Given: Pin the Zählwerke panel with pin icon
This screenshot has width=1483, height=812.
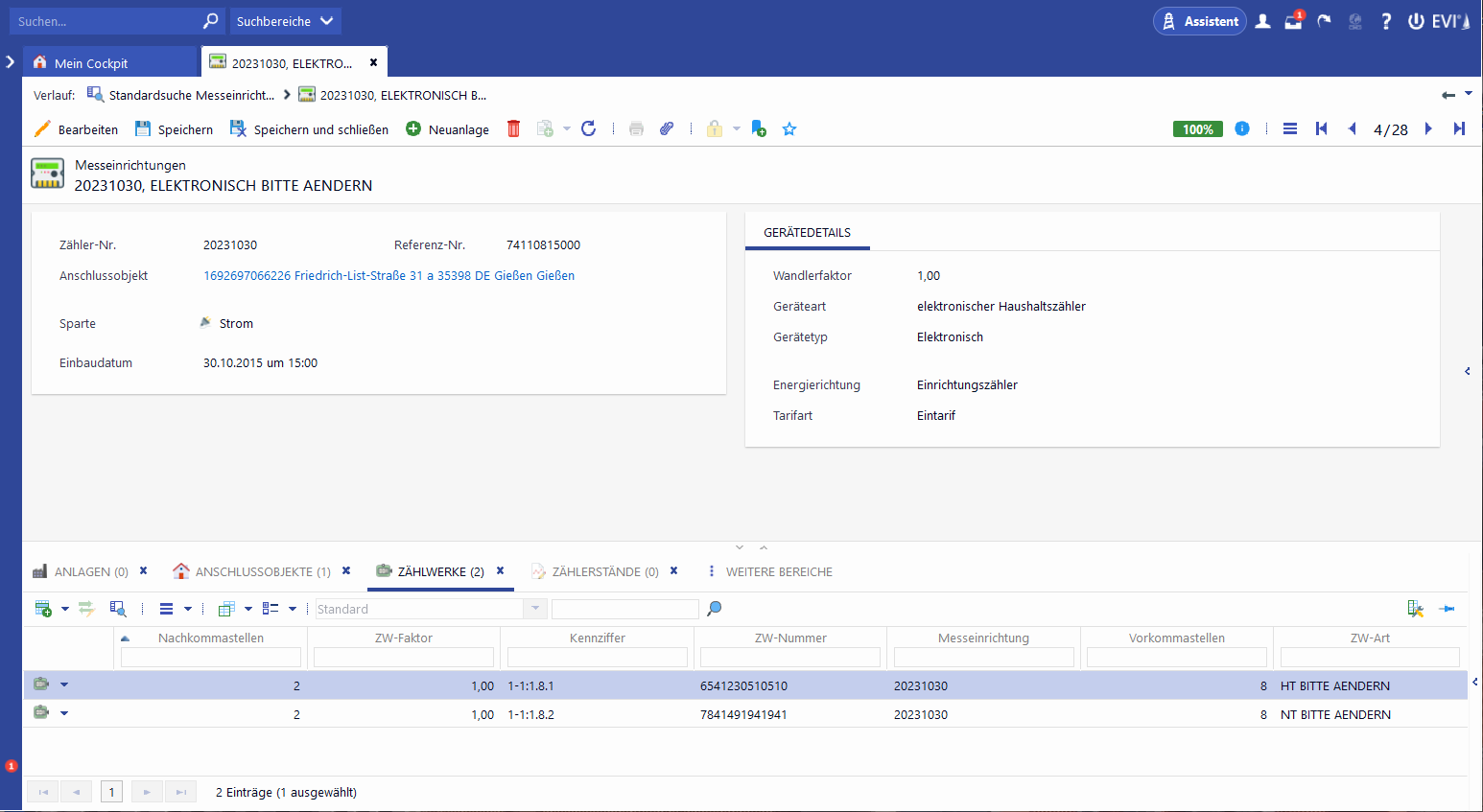Looking at the screenshot, I should (x=1448, y=609).
